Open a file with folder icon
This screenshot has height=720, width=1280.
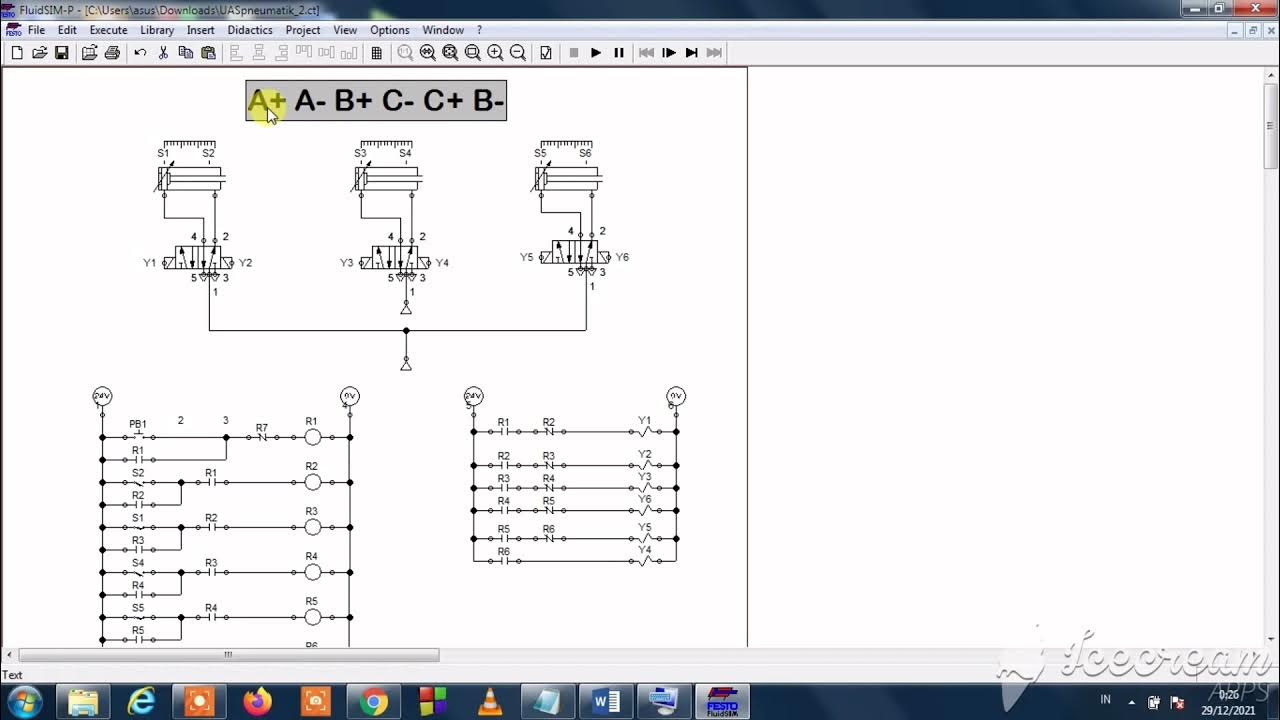point(40,53)
